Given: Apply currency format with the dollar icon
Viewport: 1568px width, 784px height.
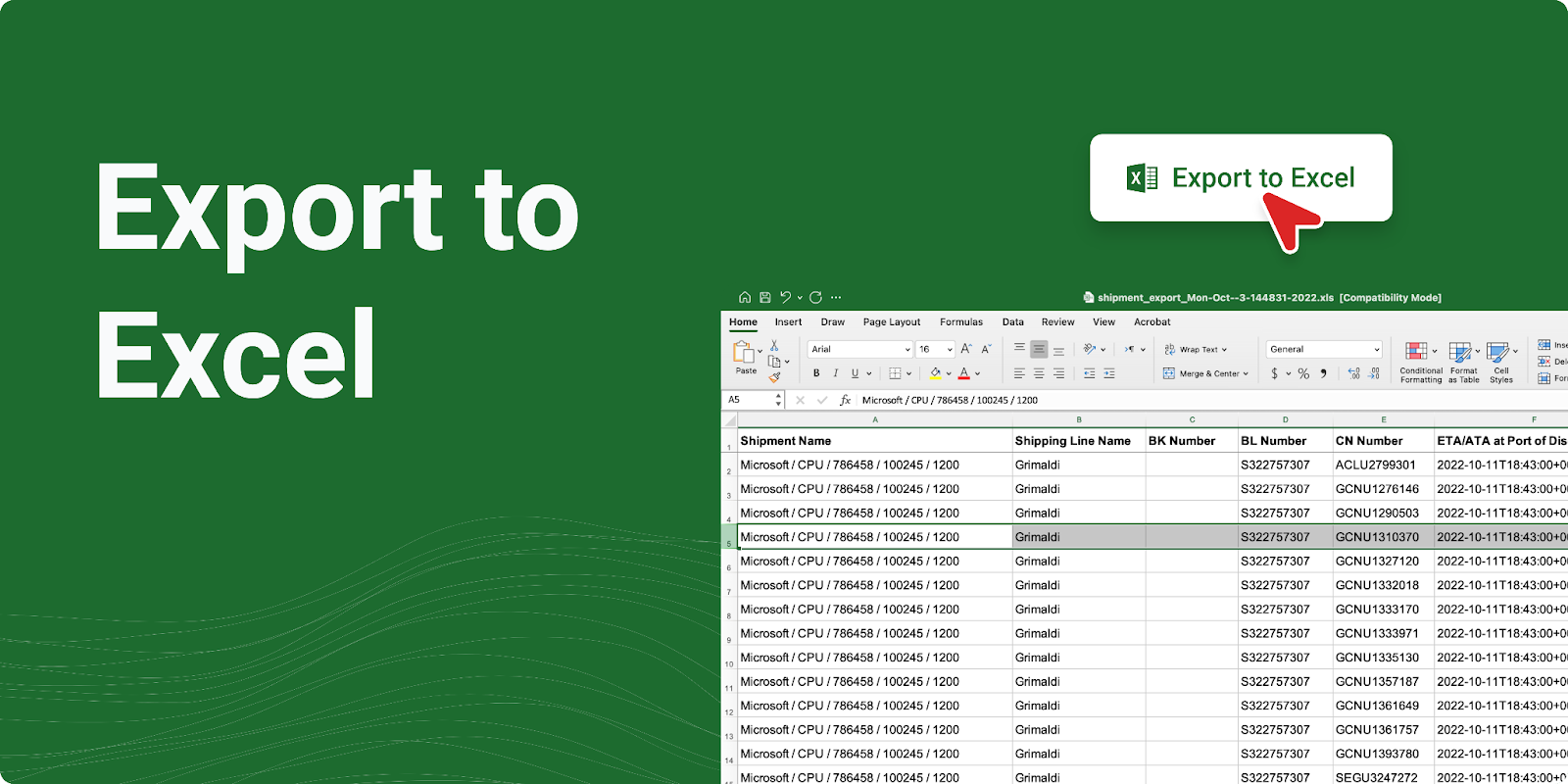Looking at the screenshot, I should coord(1275,373).
